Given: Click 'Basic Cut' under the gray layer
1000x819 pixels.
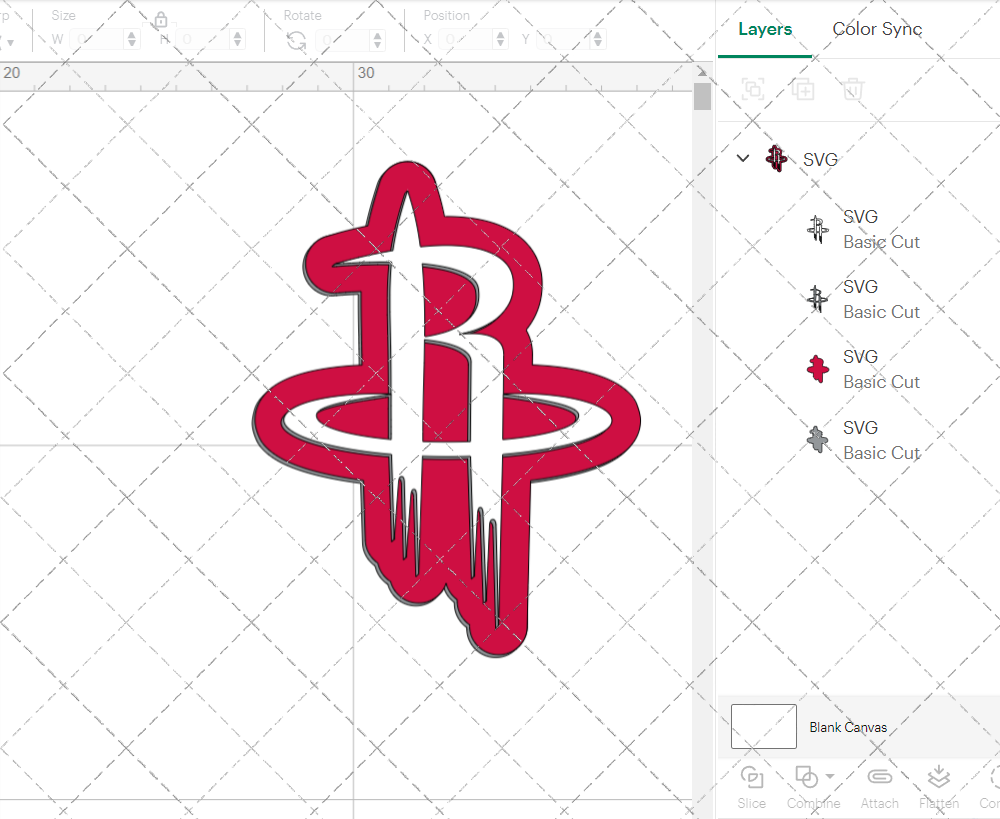Looking at the screenshot, I should (881, 453).
